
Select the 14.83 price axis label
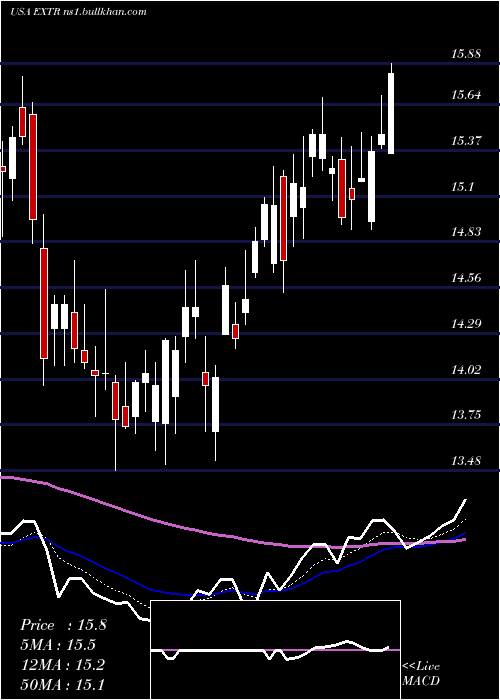466,232
